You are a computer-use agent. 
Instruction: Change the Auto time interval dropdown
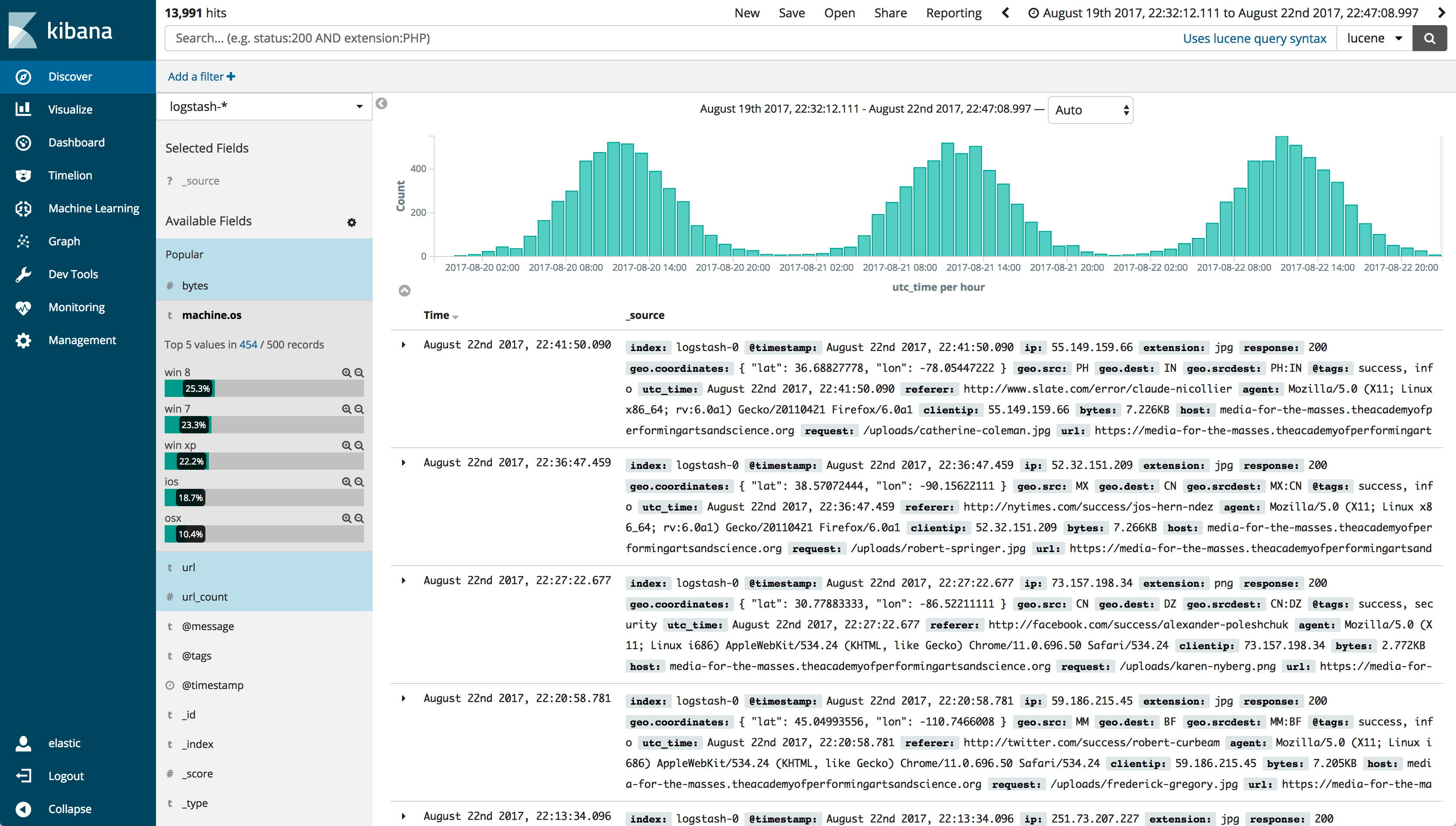(1089, 110)
